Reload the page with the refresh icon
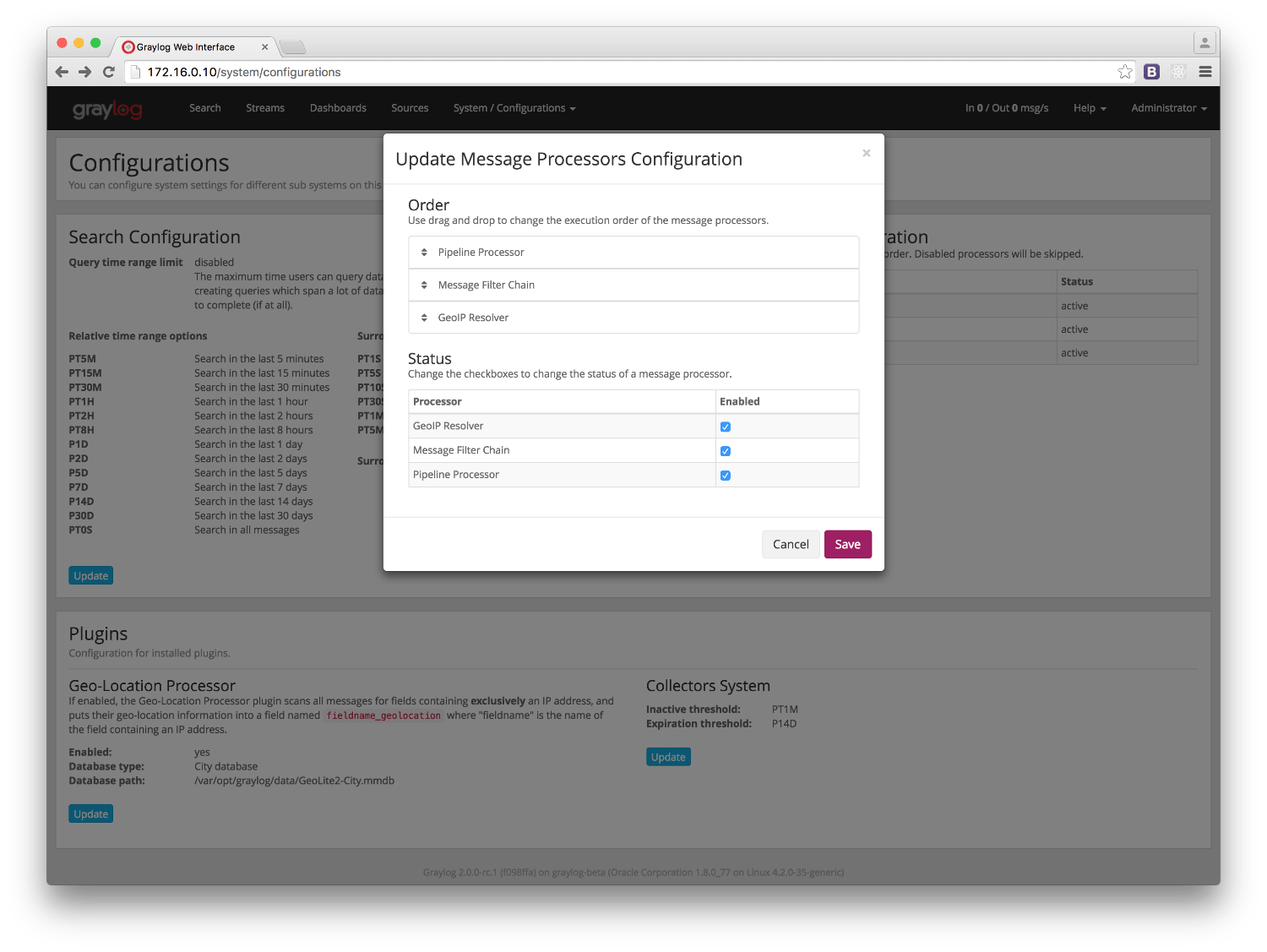This screenshot has width=1267, height=952. click(109, 72)
